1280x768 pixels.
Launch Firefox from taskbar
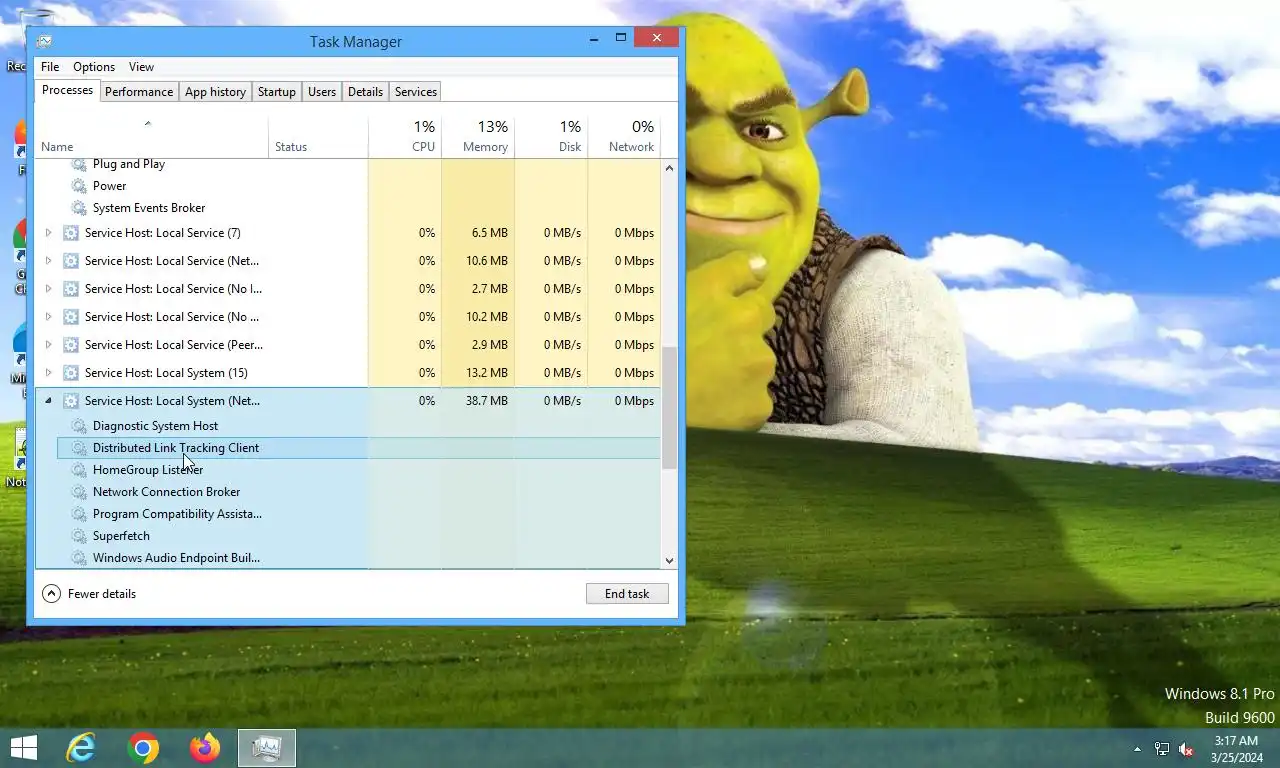click(205, 748)
